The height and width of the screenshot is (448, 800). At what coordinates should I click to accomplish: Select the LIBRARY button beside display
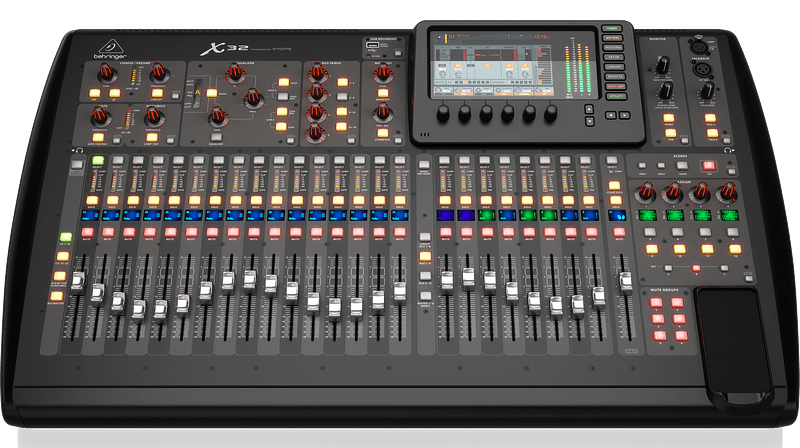614,67
